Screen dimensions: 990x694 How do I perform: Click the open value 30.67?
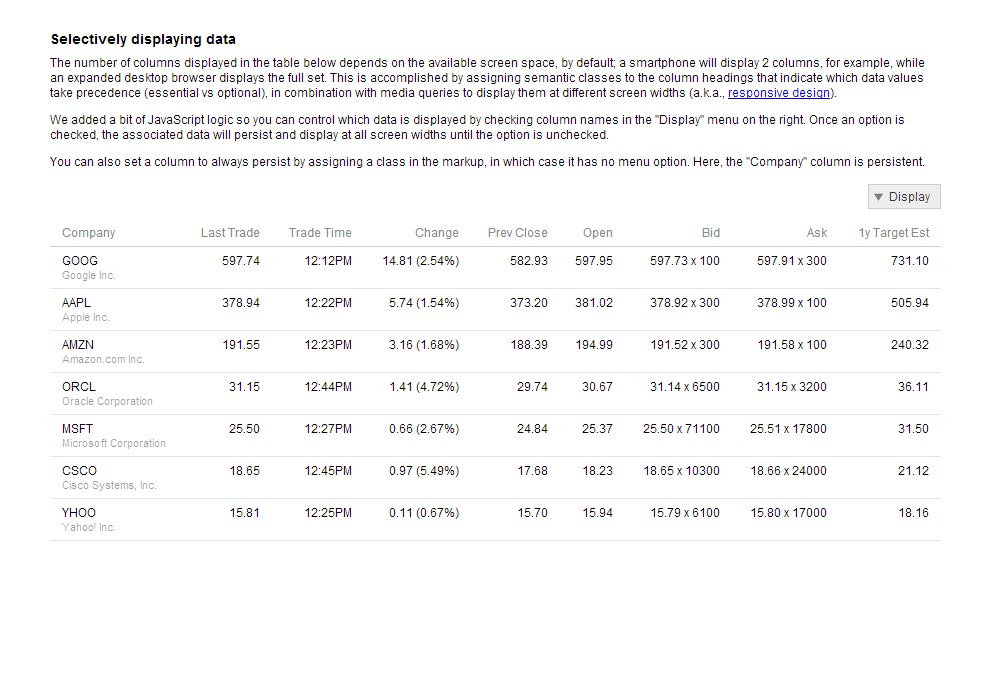pyautogui.click(x=597, y=386)
